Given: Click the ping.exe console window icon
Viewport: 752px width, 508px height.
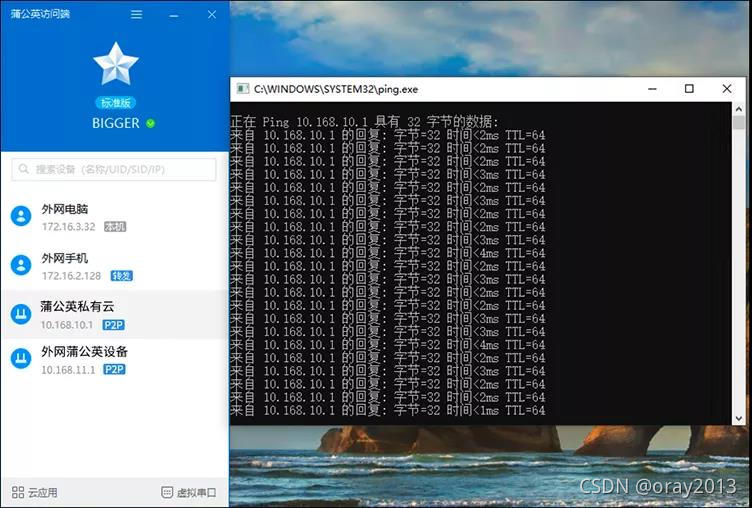Looking at the screenshot, I should tap(243, 89).
